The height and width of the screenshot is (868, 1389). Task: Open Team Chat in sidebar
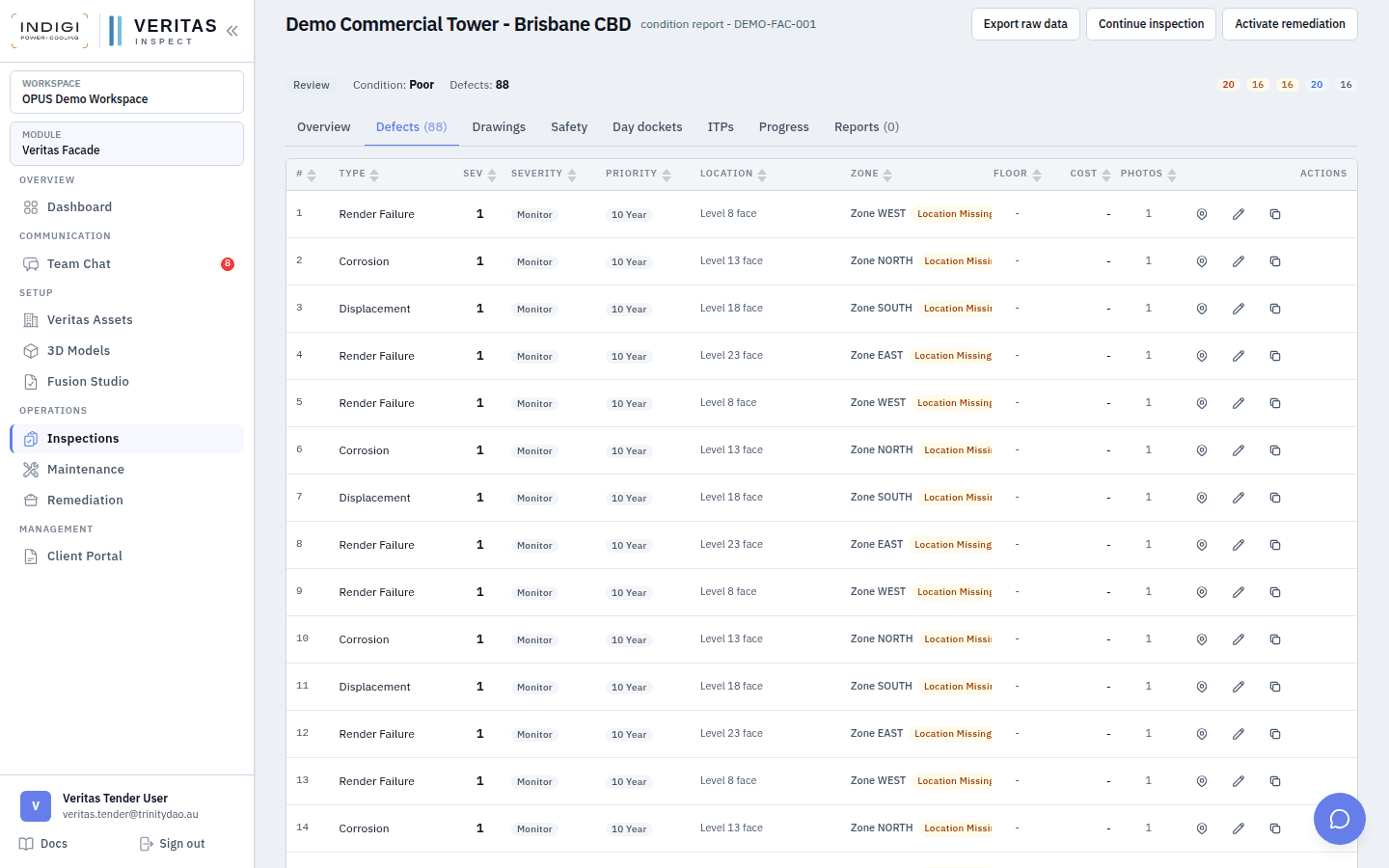pyautogui.click(x=126, y=264)
